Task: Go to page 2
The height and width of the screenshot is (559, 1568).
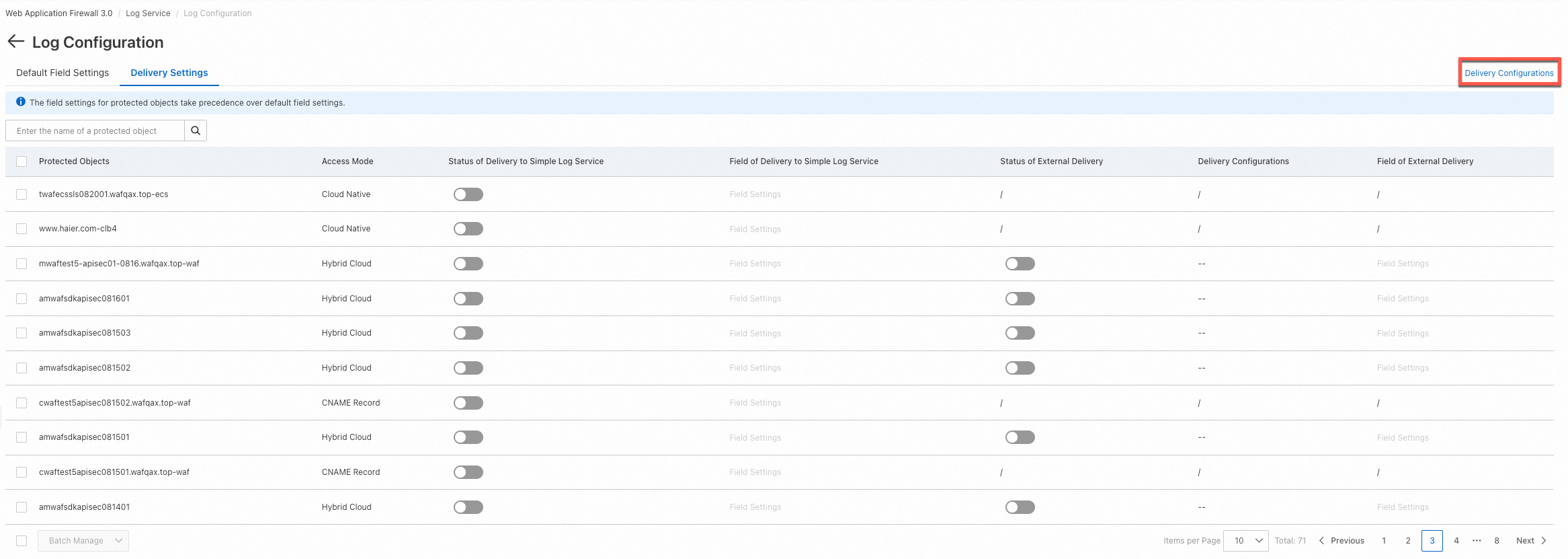Action: (1408, 541)
